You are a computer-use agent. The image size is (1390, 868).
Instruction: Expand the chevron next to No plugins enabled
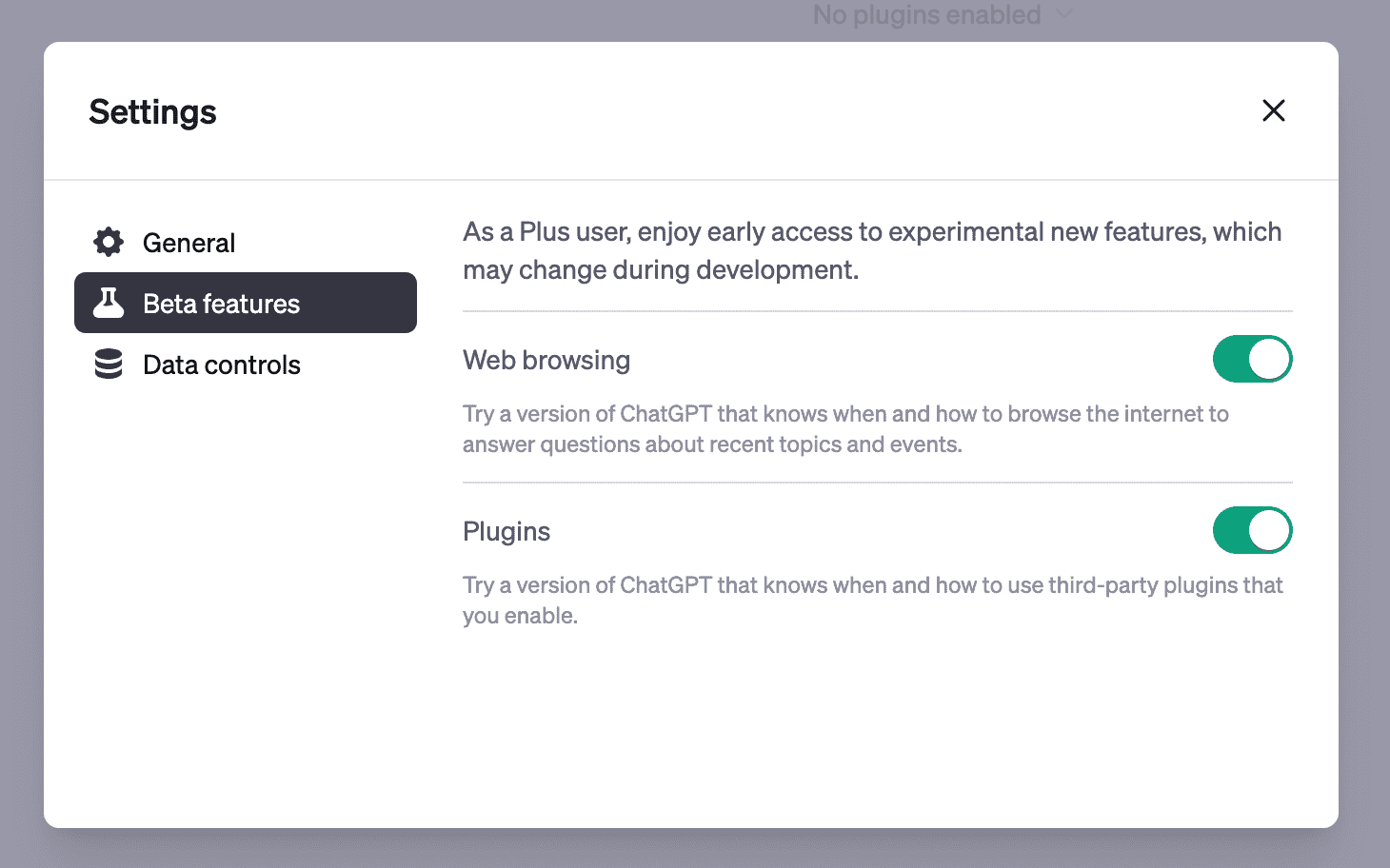click(x=1064, y=14)
